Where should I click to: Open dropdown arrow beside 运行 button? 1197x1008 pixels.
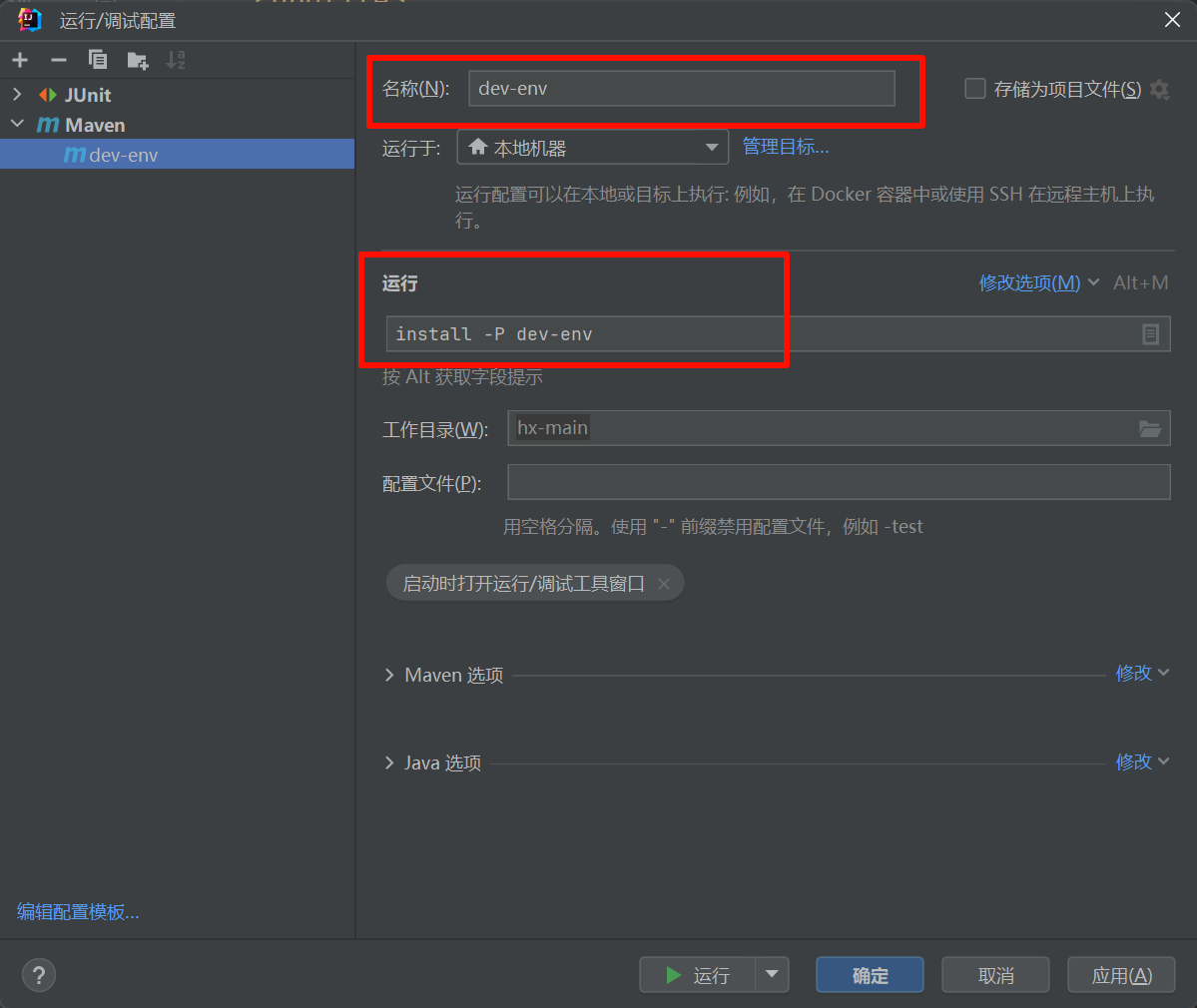pyautogui.click(x=772, y=974)
